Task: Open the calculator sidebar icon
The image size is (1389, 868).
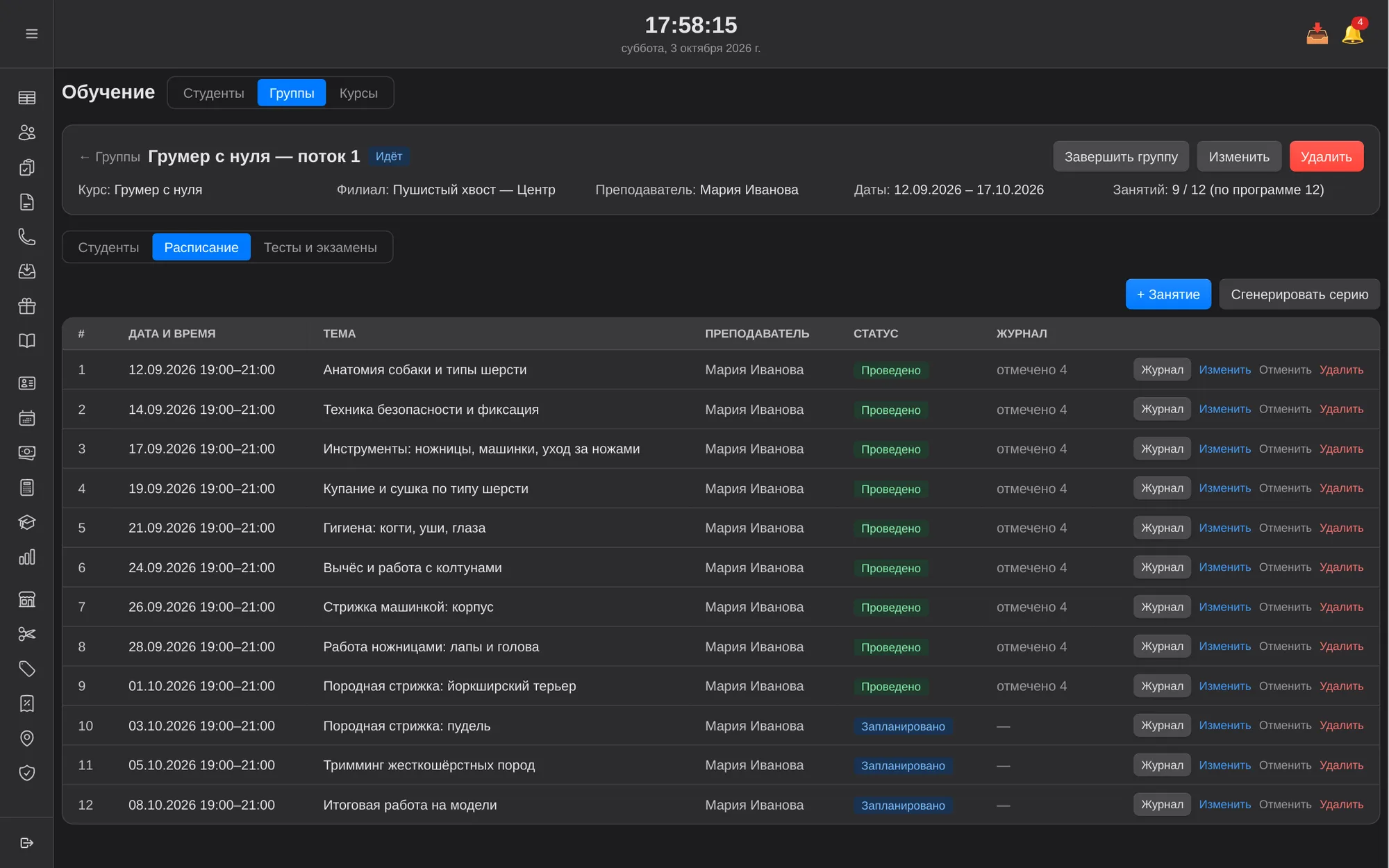Action: pyautogui.click(x=27, y=487)
